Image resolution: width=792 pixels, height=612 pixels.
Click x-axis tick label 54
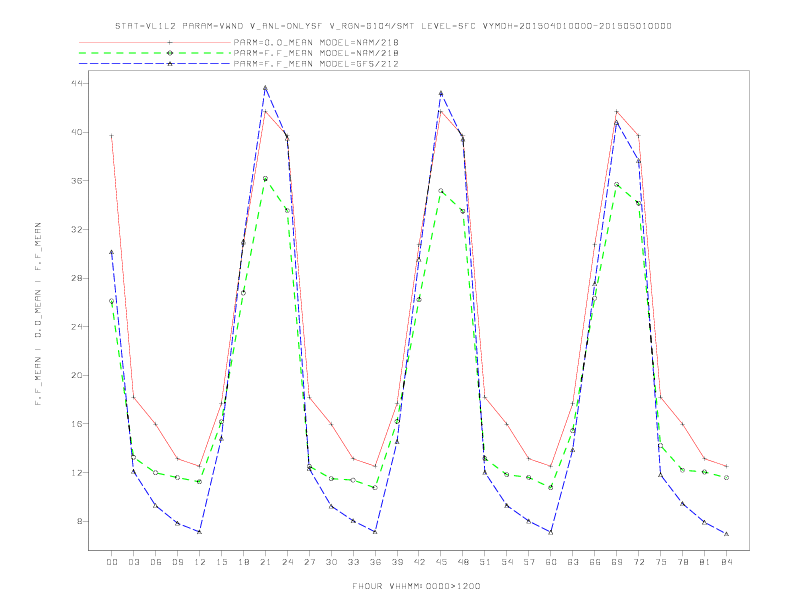click(x=507, y=562)
